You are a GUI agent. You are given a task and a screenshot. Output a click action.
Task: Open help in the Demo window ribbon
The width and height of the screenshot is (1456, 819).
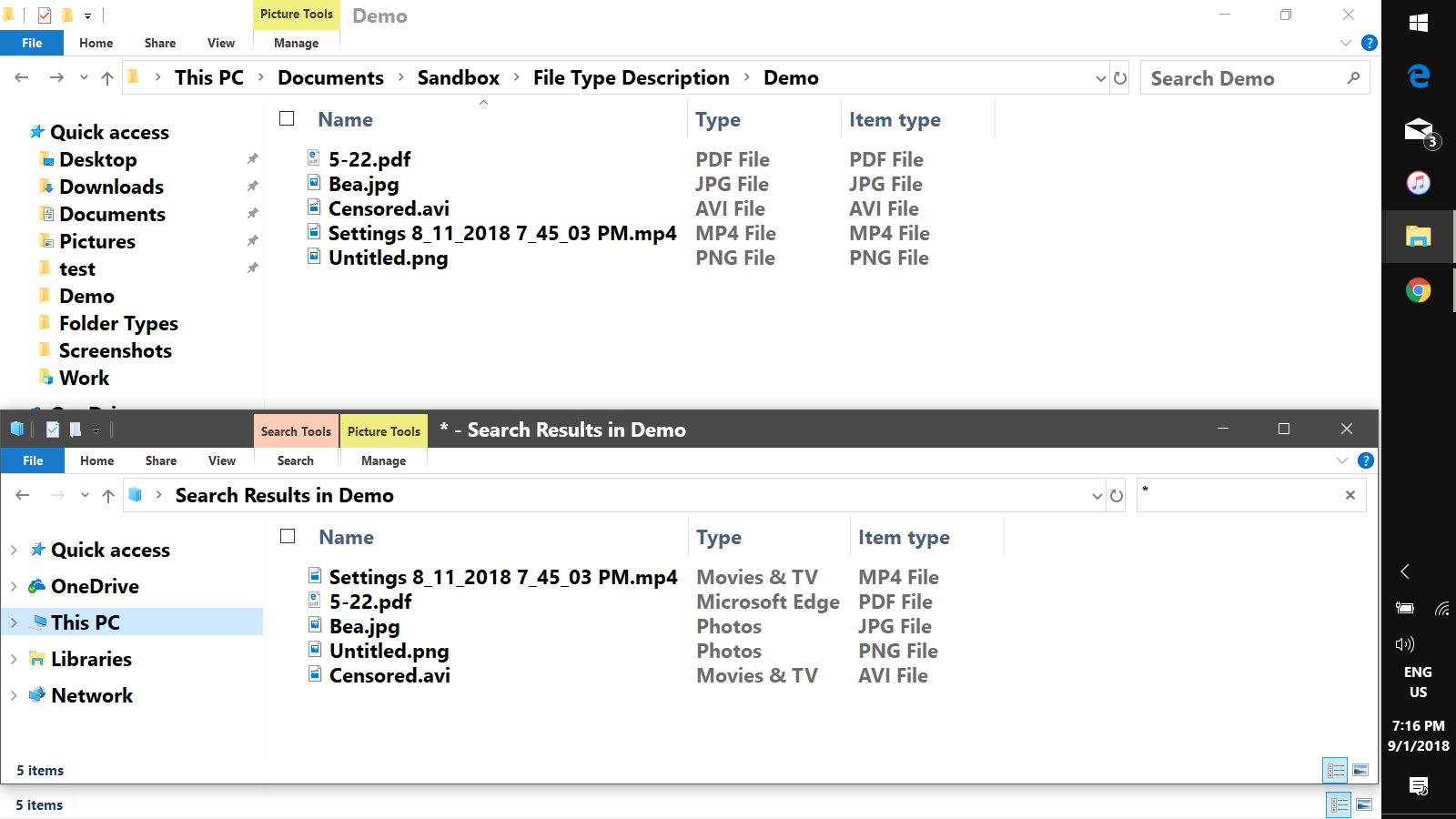point(1369,43)
